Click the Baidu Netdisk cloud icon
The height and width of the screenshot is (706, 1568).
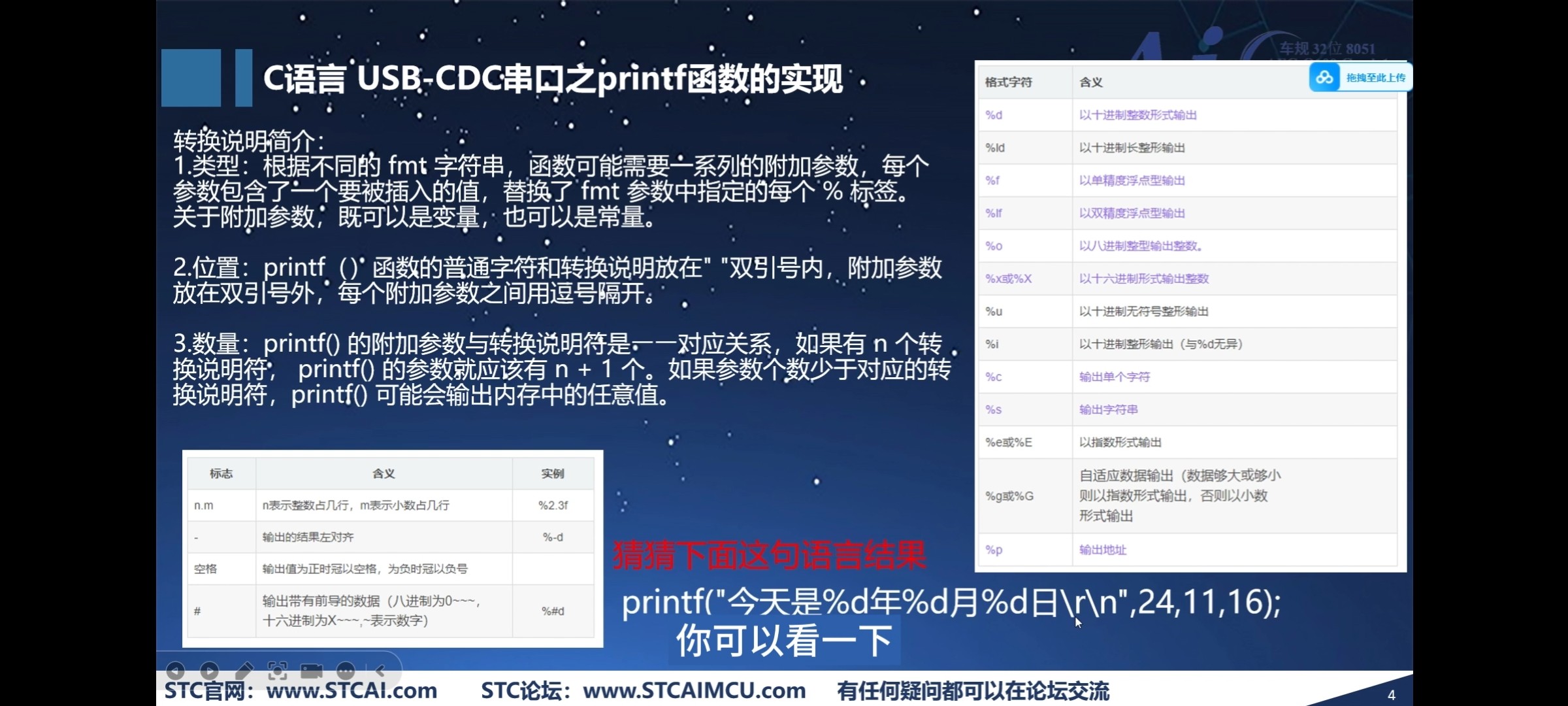point(1325,76)
